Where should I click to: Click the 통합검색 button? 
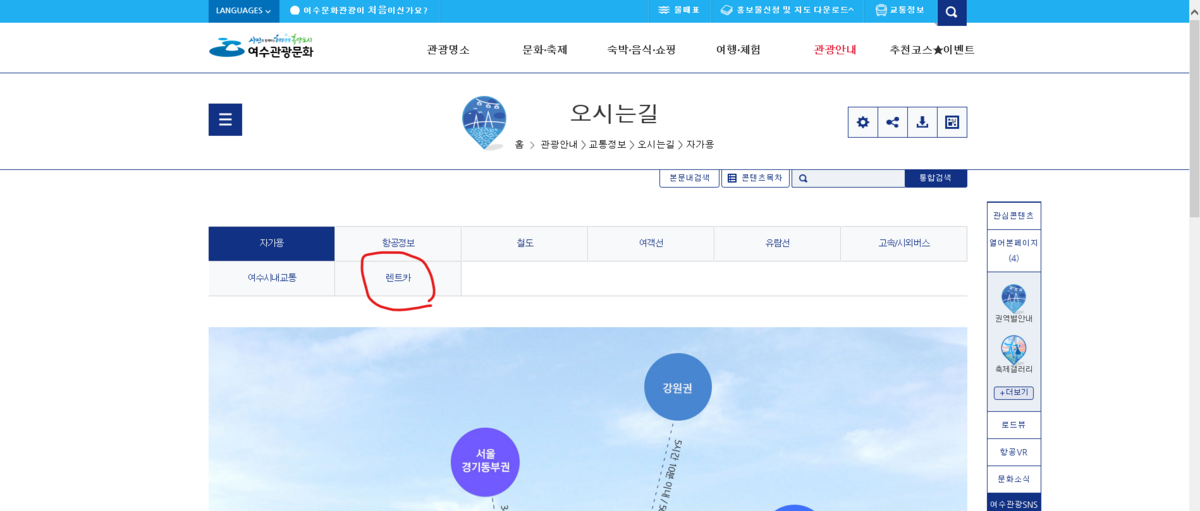pyautogui.click(x=936, y=178)
